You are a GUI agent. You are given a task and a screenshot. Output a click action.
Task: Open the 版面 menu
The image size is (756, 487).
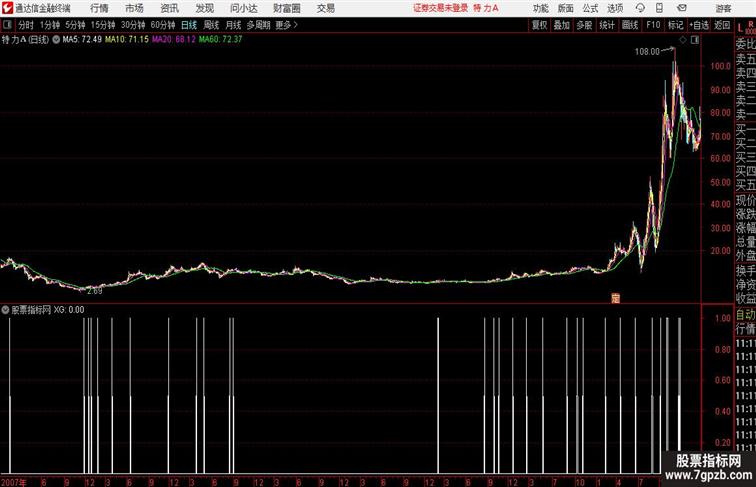click(x=566, y=8)
